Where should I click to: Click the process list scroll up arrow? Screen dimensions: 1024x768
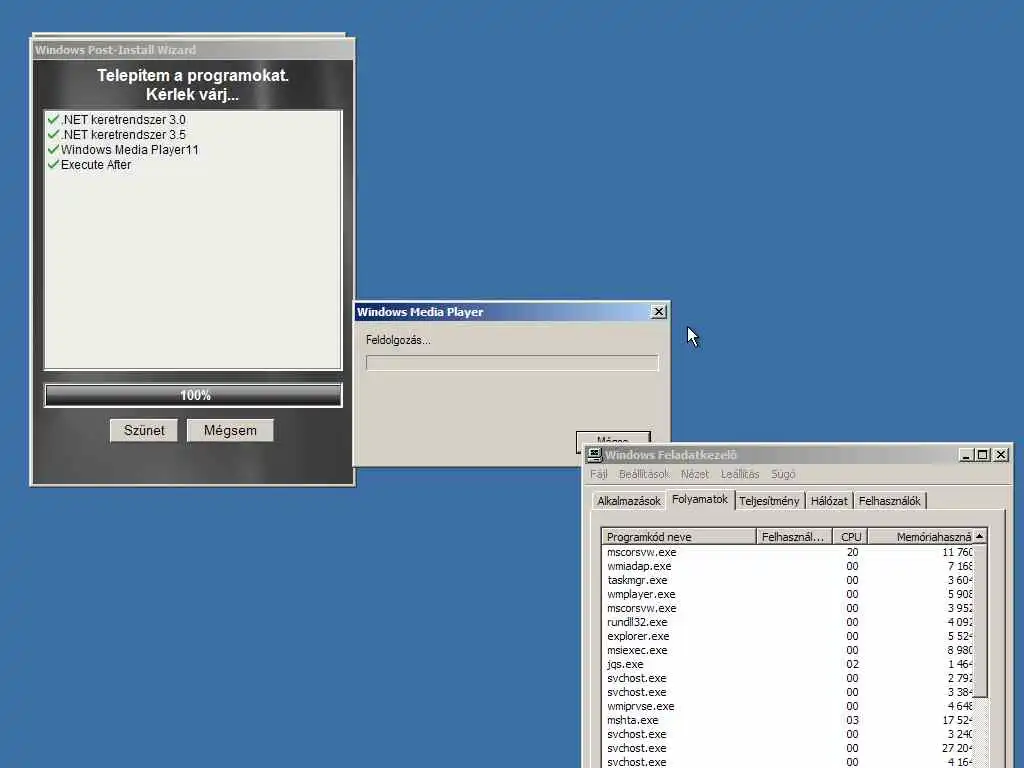[x=980, y=536]
